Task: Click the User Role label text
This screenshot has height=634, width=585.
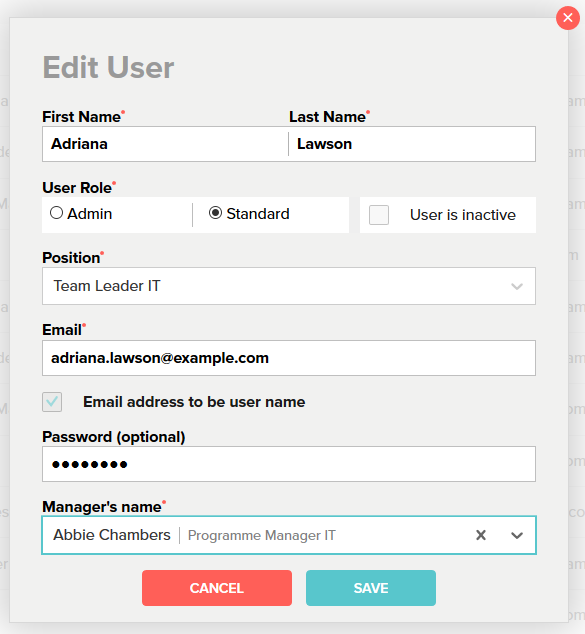Action: pyautogui.click(x=77, y=188)
